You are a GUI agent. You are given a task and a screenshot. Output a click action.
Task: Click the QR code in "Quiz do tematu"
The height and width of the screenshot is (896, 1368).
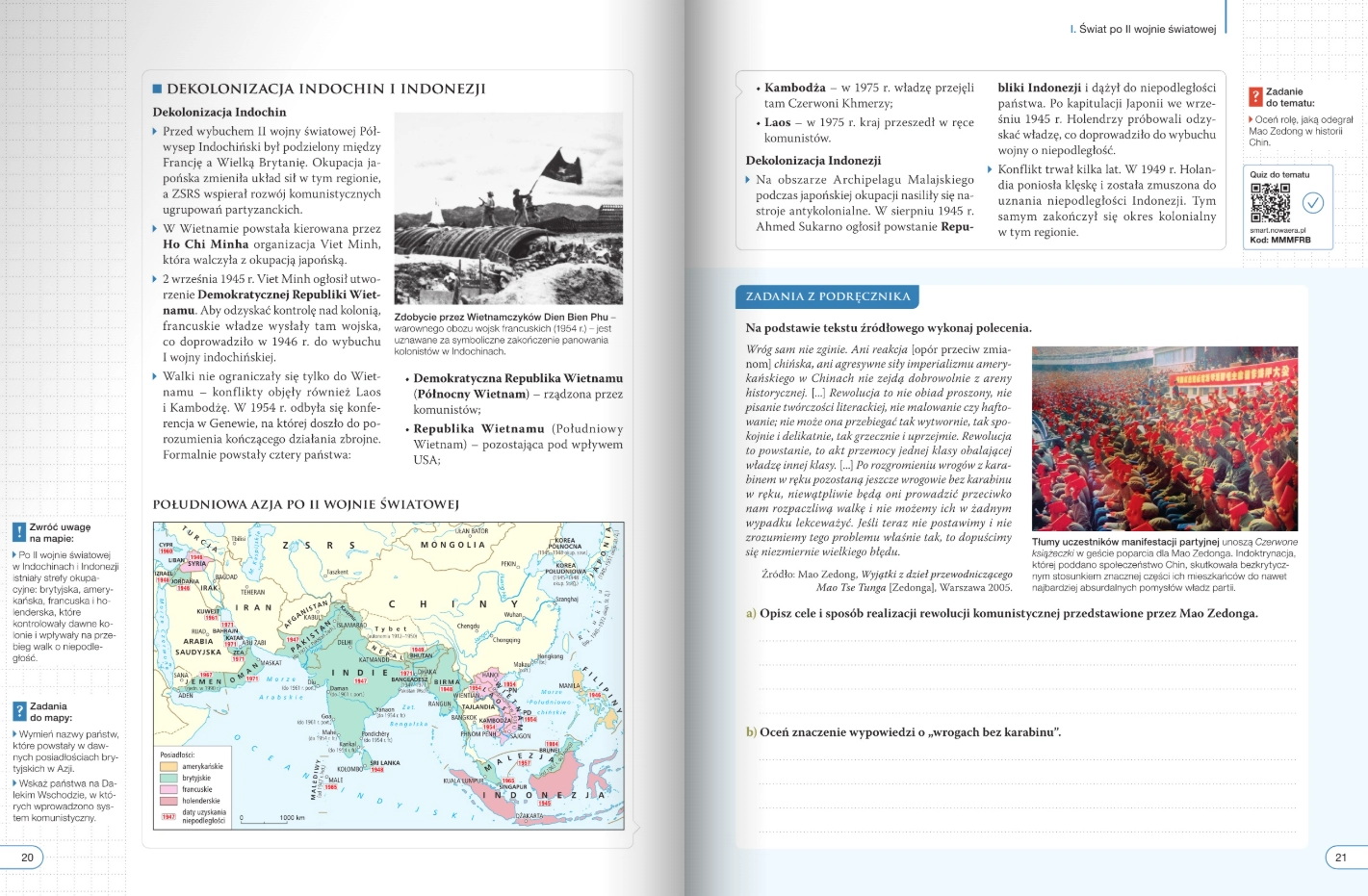tap(1270, 203)
